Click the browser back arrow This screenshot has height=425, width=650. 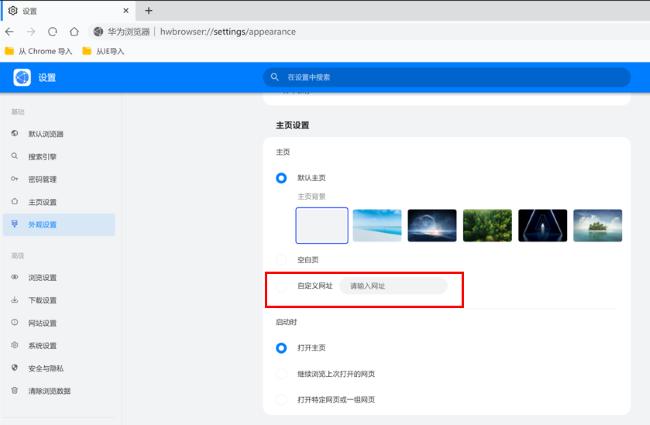coord(10,31)
